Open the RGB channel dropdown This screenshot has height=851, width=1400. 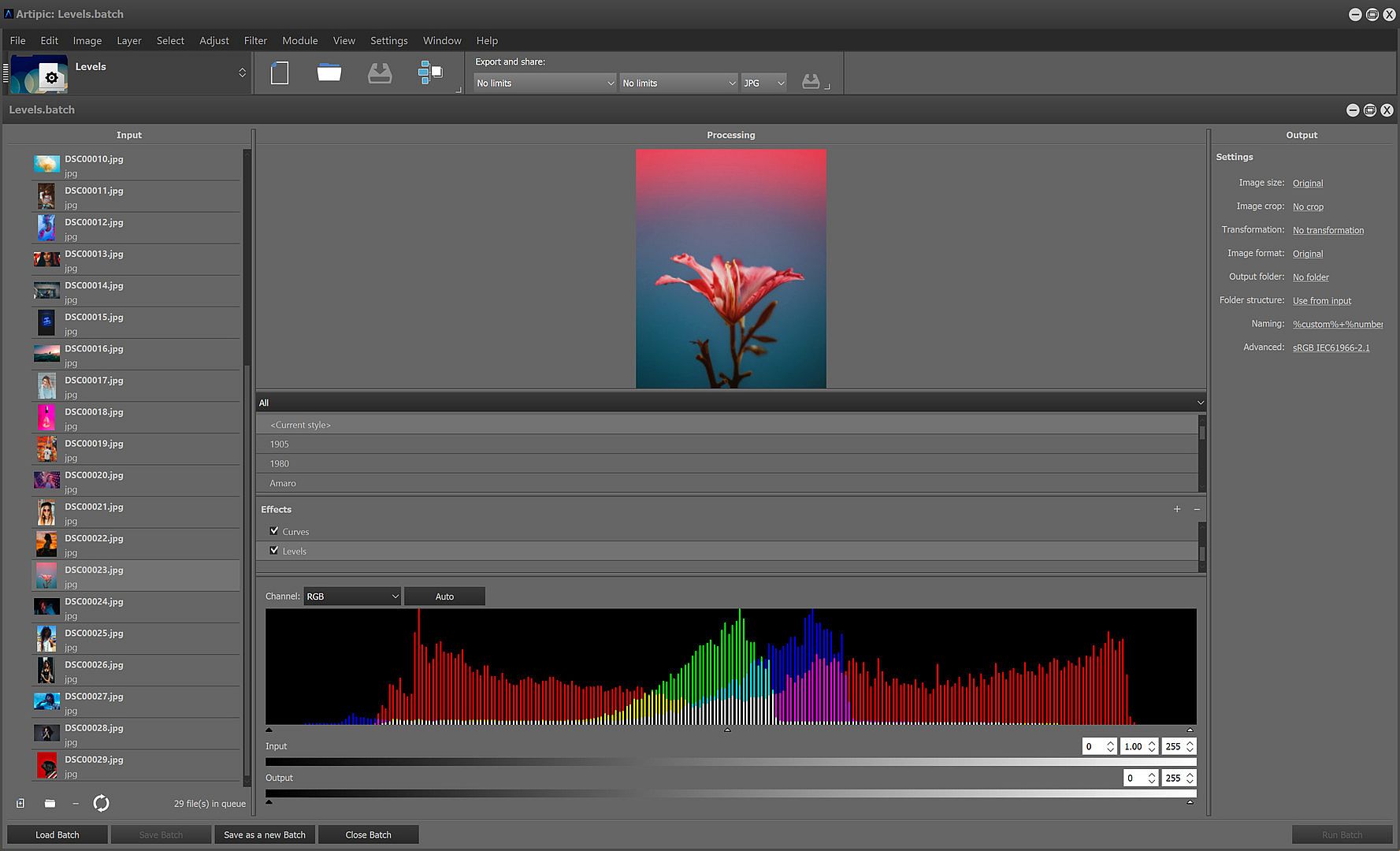tap(352, 596)
